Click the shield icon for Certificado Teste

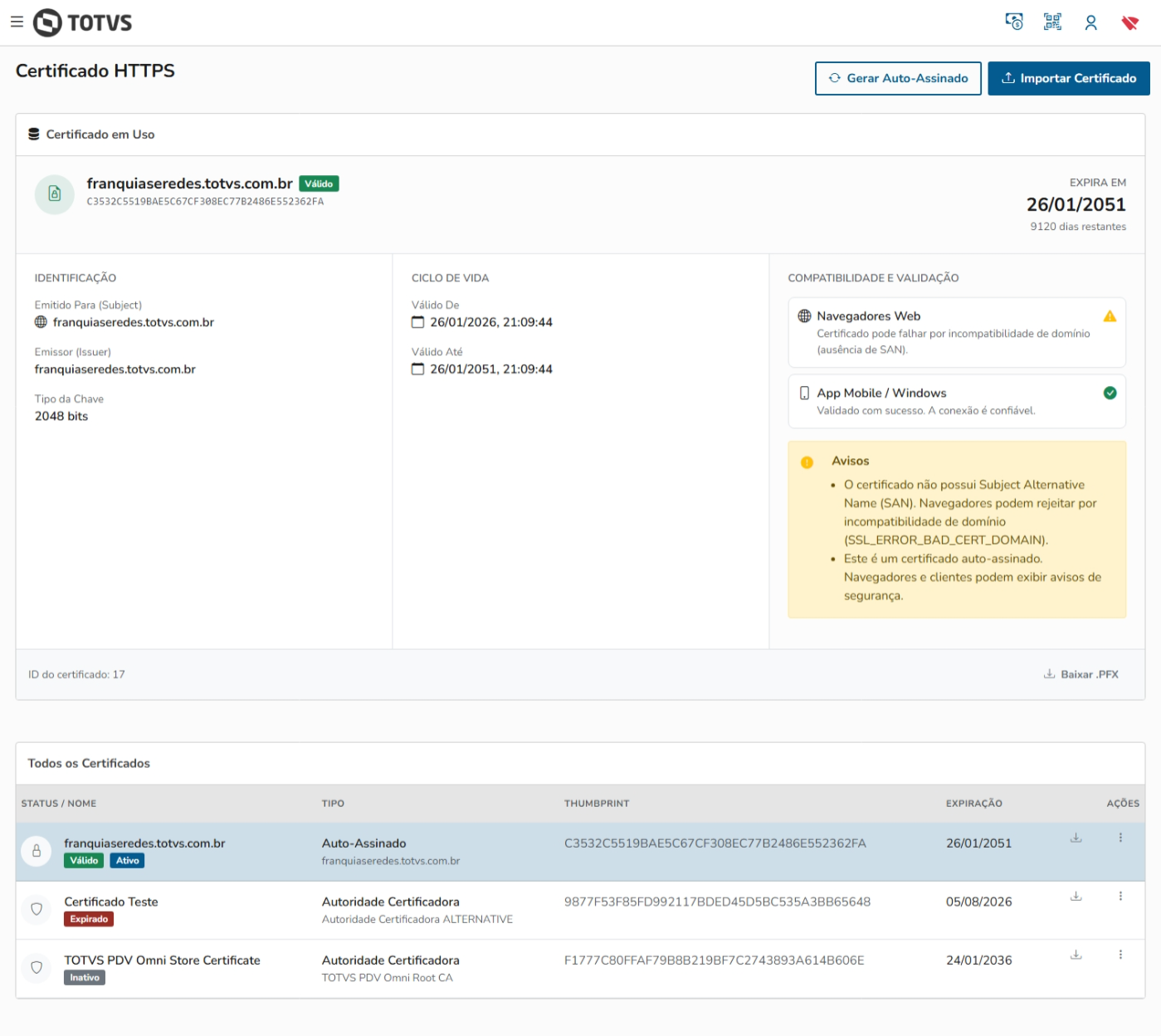pyautogui.click(x=37, y=910)
